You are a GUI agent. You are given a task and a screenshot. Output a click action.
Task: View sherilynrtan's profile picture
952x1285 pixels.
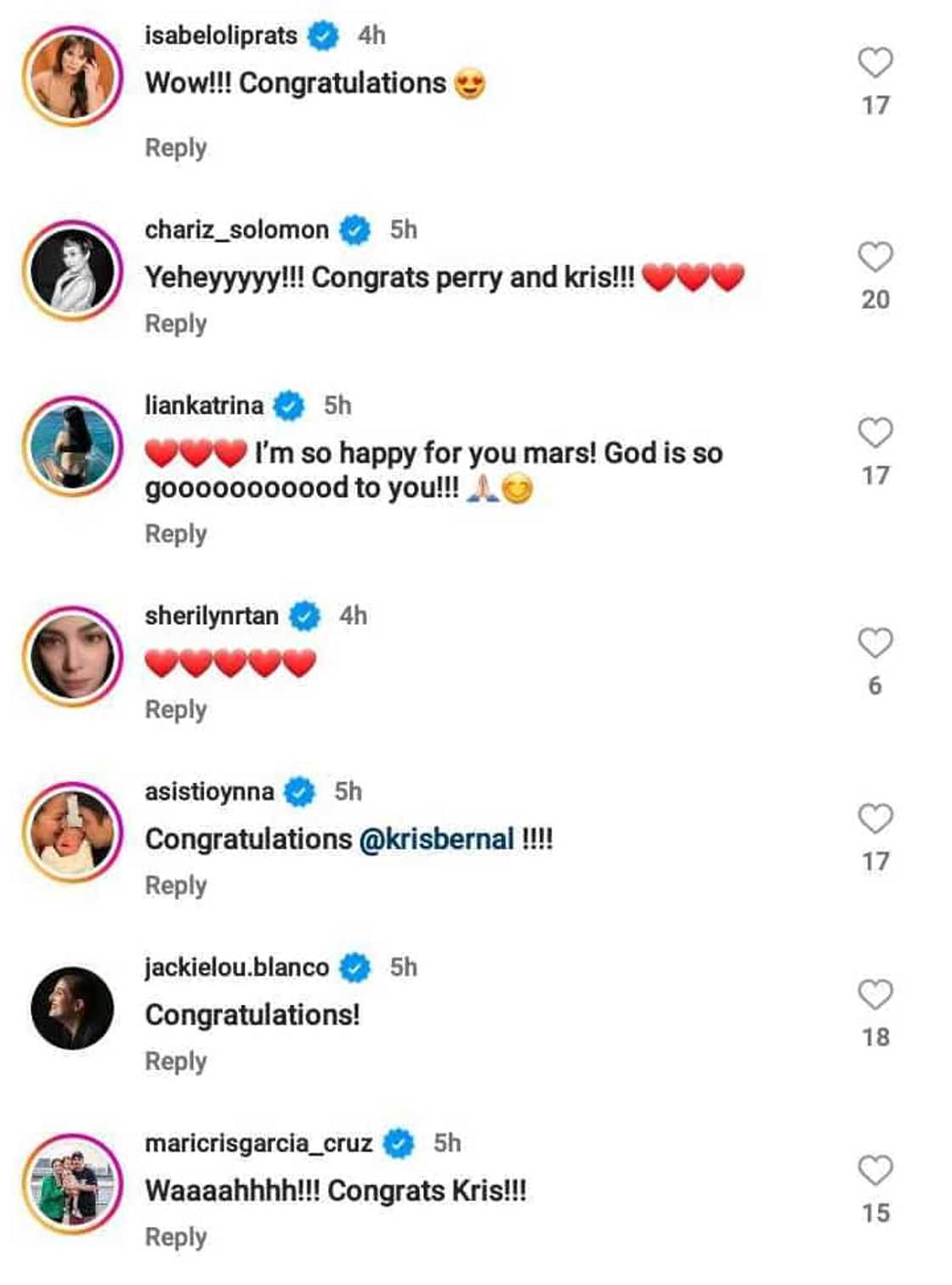pyautogui.click(x=72, y=657)
